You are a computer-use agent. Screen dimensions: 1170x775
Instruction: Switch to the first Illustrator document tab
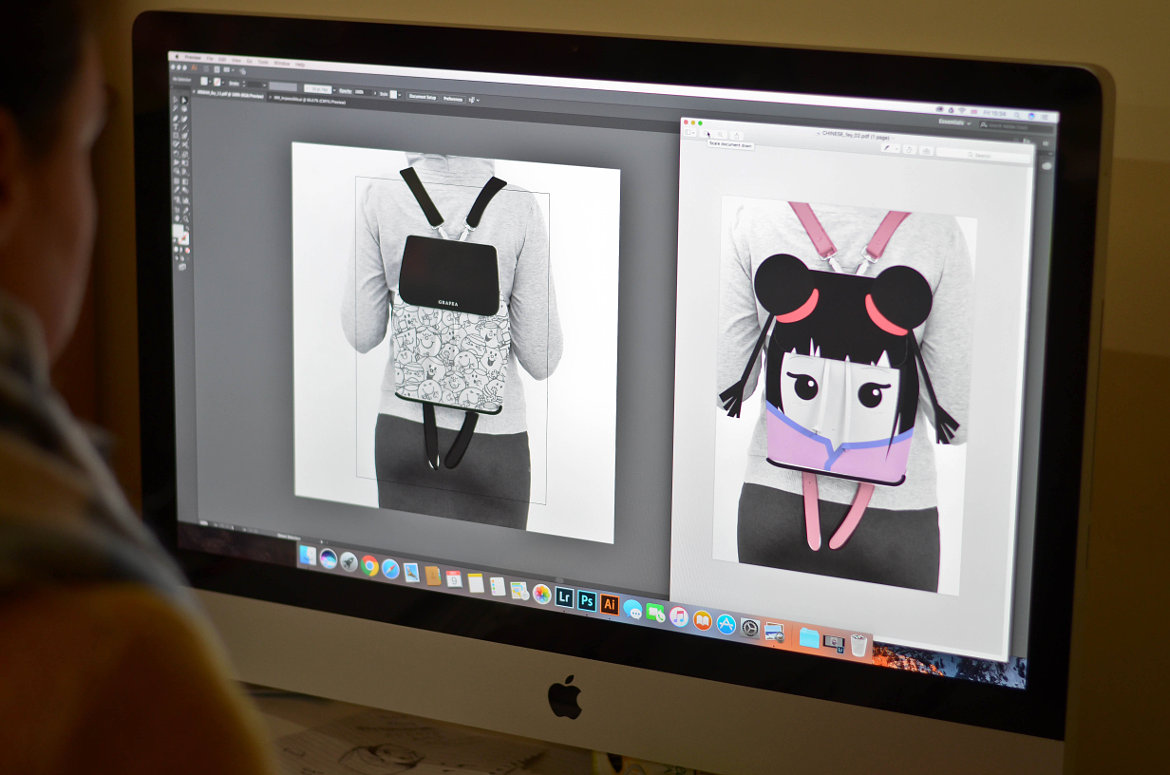tap(229, 95)
